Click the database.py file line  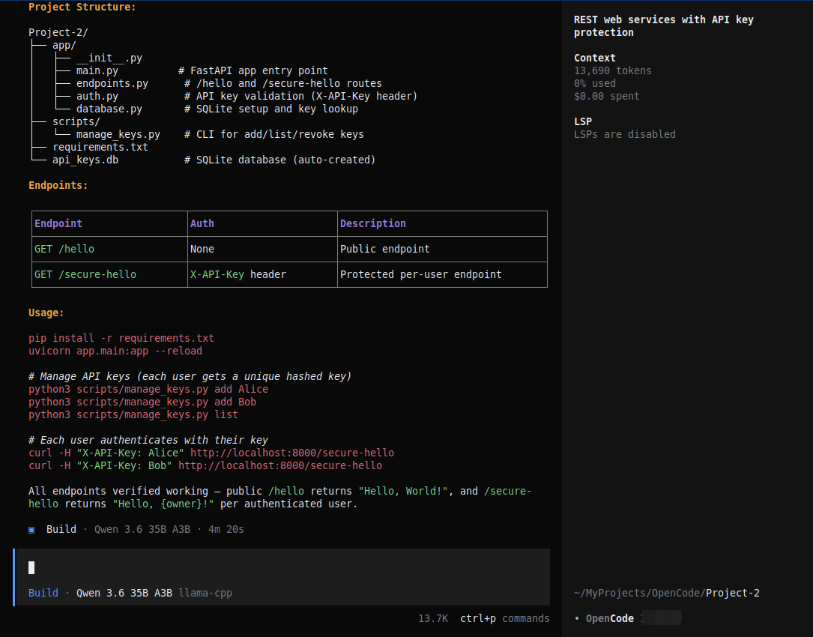pyautogui.click(x=109, y=109)
